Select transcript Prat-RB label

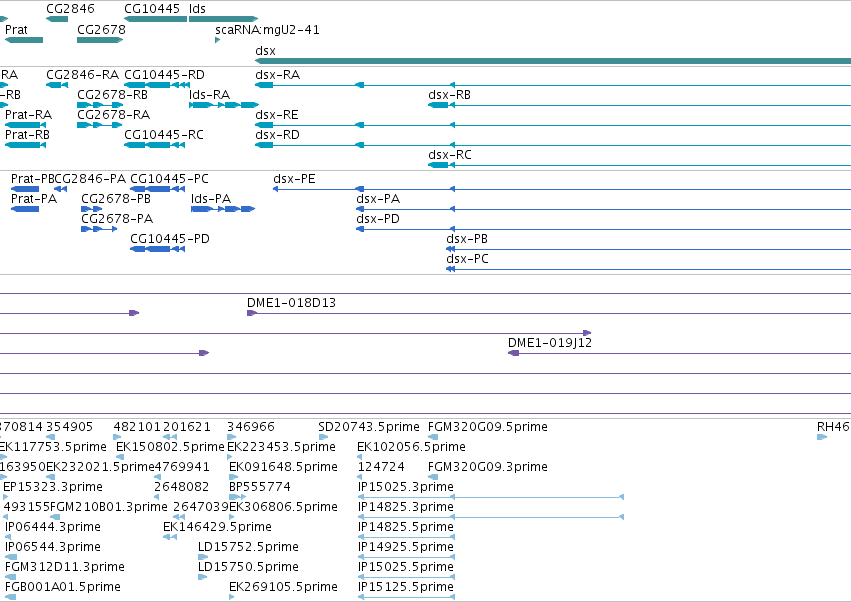[27, 135]
